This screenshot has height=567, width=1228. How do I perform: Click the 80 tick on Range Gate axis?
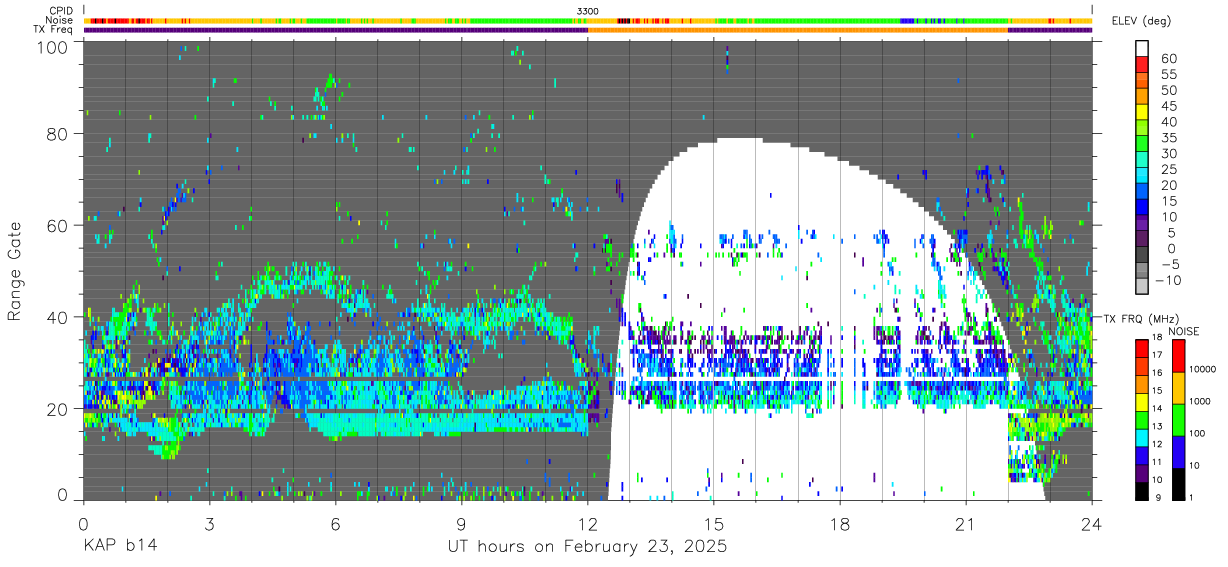(x=57, y=134)
